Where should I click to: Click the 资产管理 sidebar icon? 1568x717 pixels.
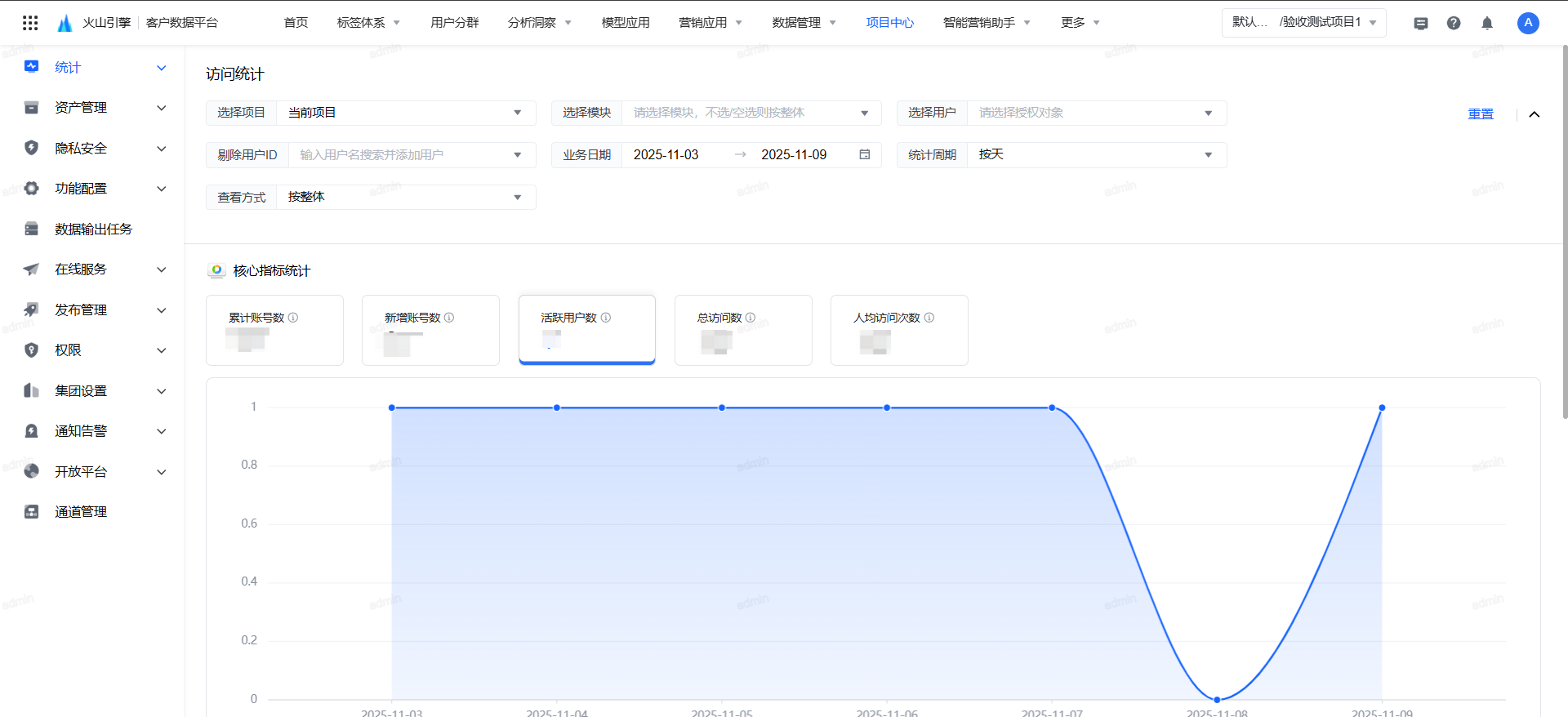32,107
